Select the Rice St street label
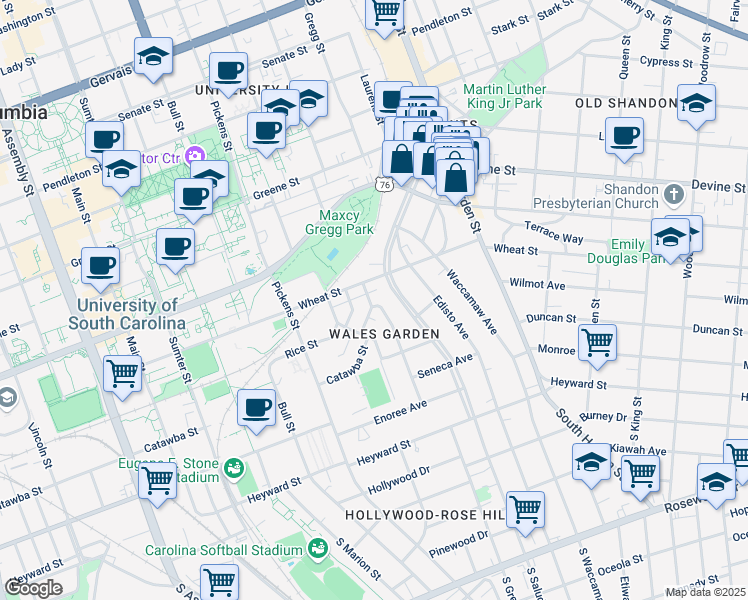 tap(301, 349)
